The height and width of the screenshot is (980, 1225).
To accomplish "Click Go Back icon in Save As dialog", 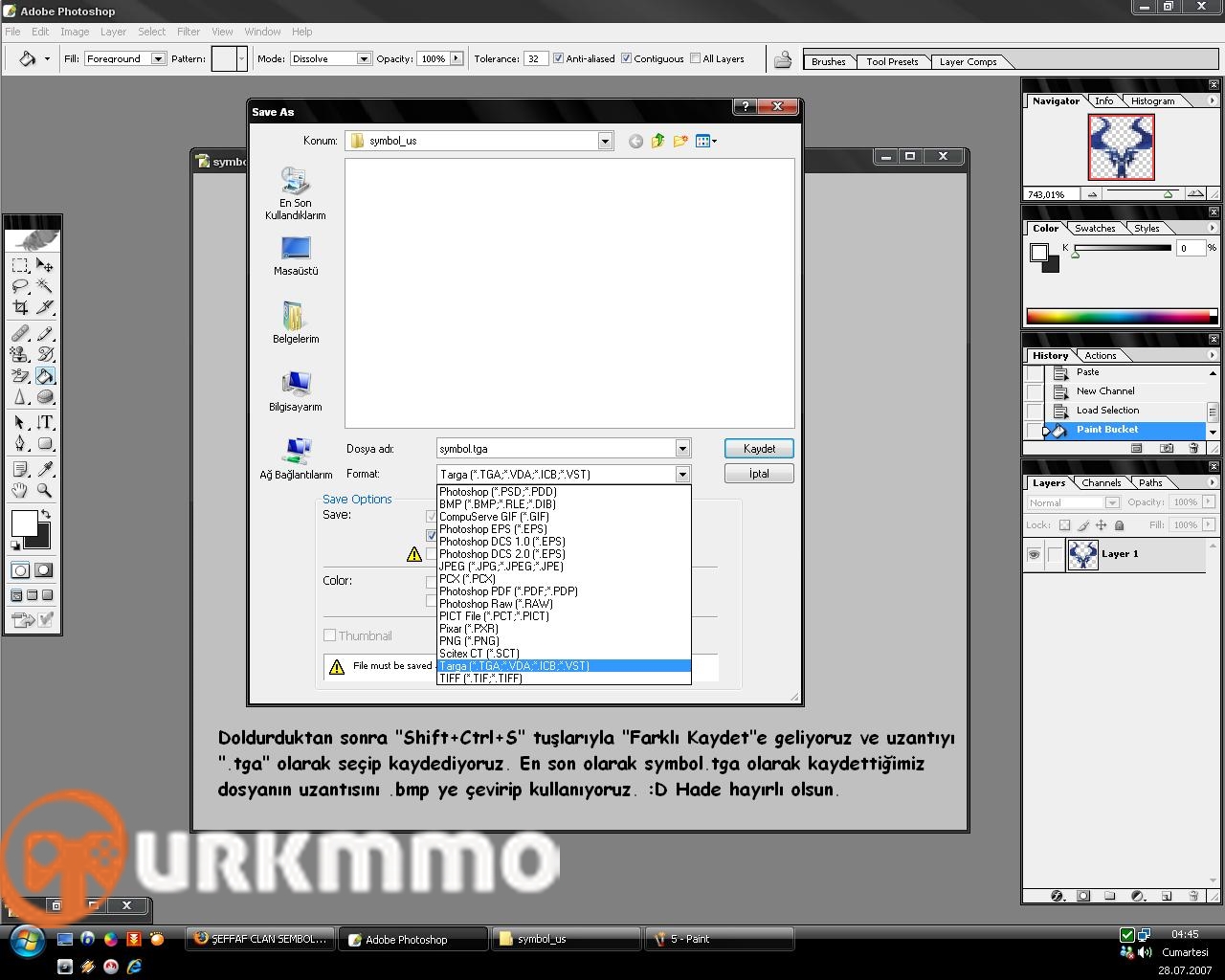I will click(x=635, y=141).
